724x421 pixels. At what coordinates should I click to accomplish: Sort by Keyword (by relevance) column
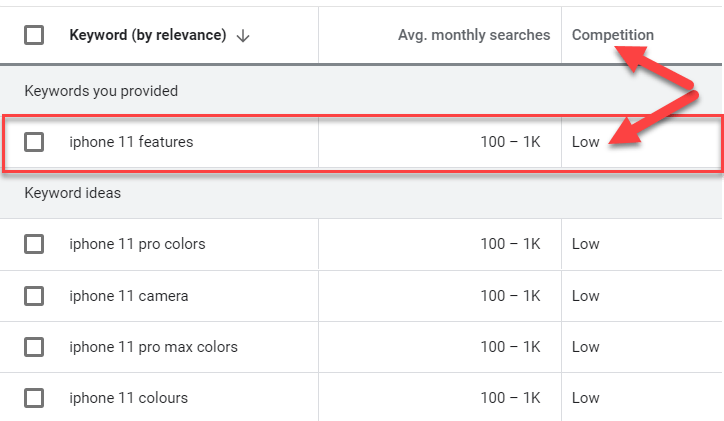148,35
